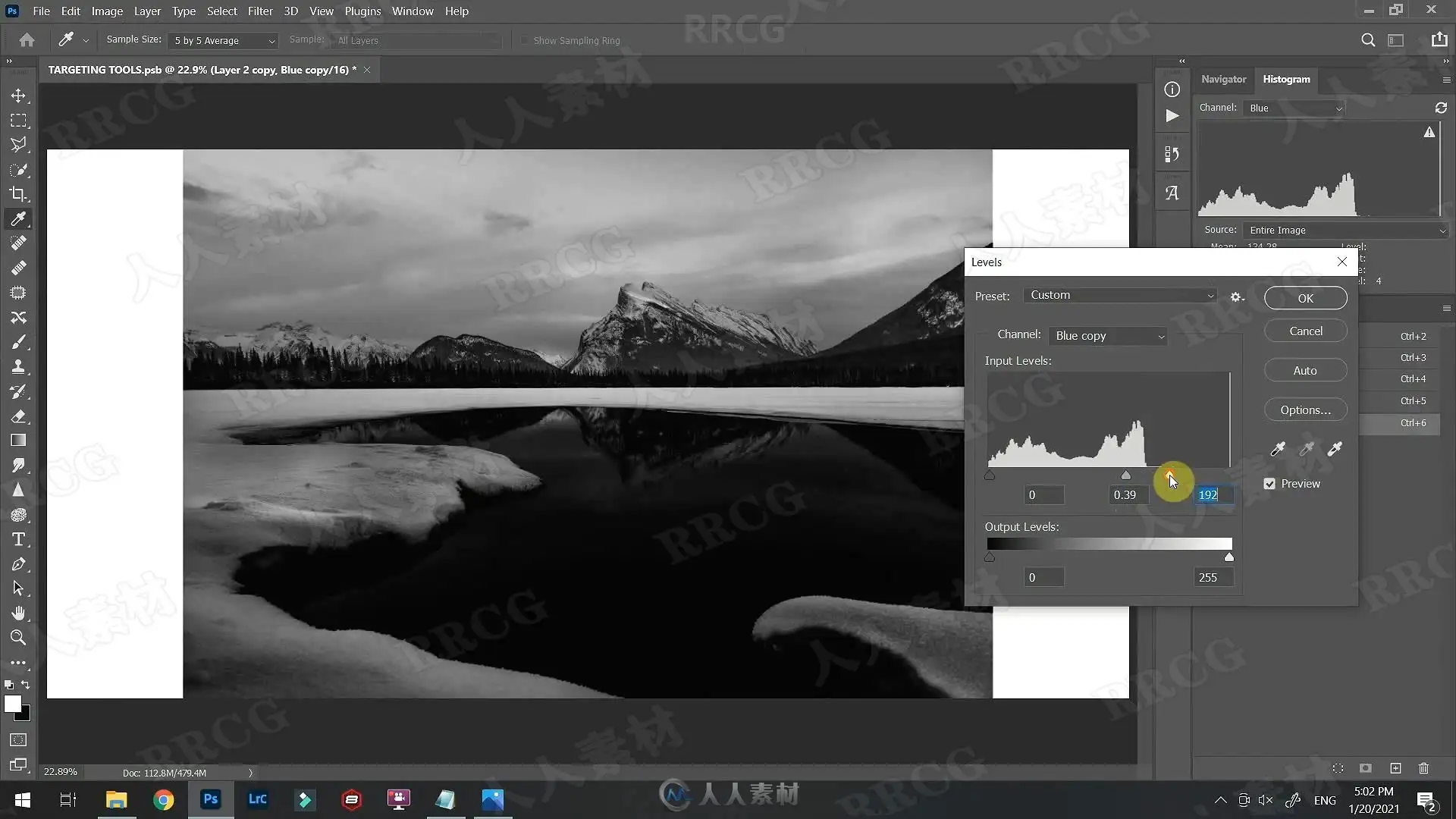Viewport: 1456px width, 819px height.
Task: Select the Polygonal Lasso tool
Action: 19,145
